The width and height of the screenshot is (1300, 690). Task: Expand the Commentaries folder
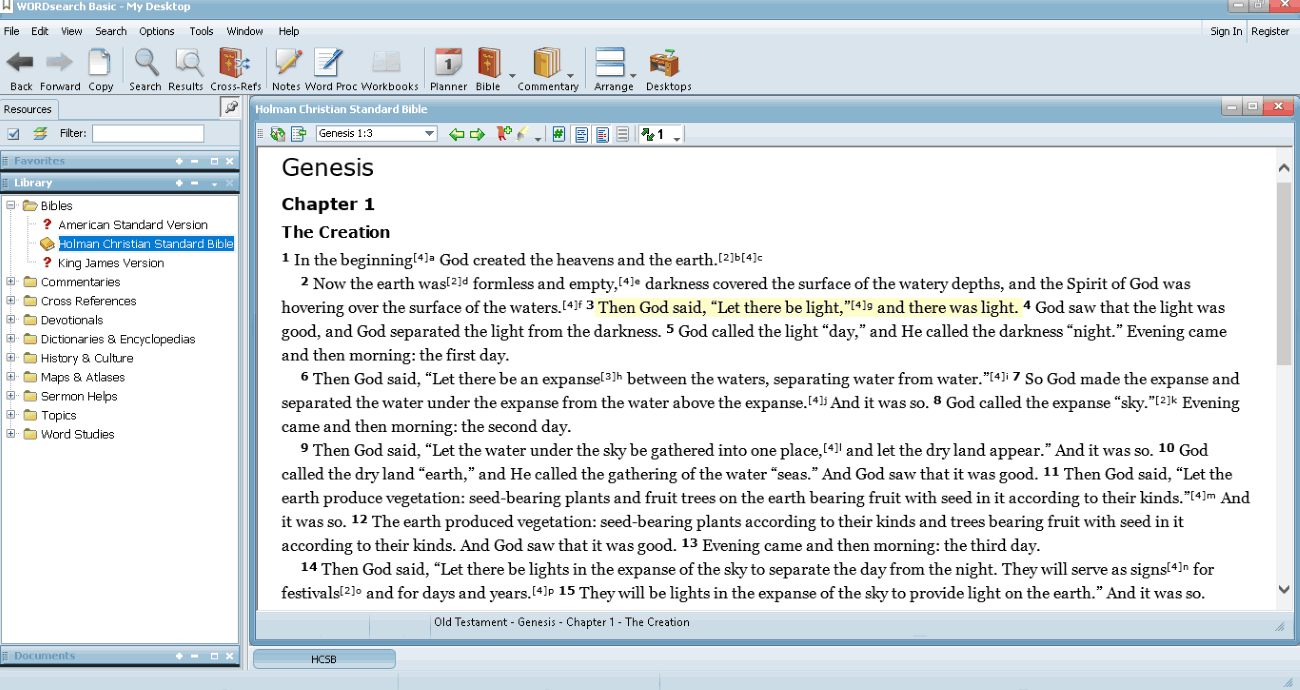coord(11,282)
